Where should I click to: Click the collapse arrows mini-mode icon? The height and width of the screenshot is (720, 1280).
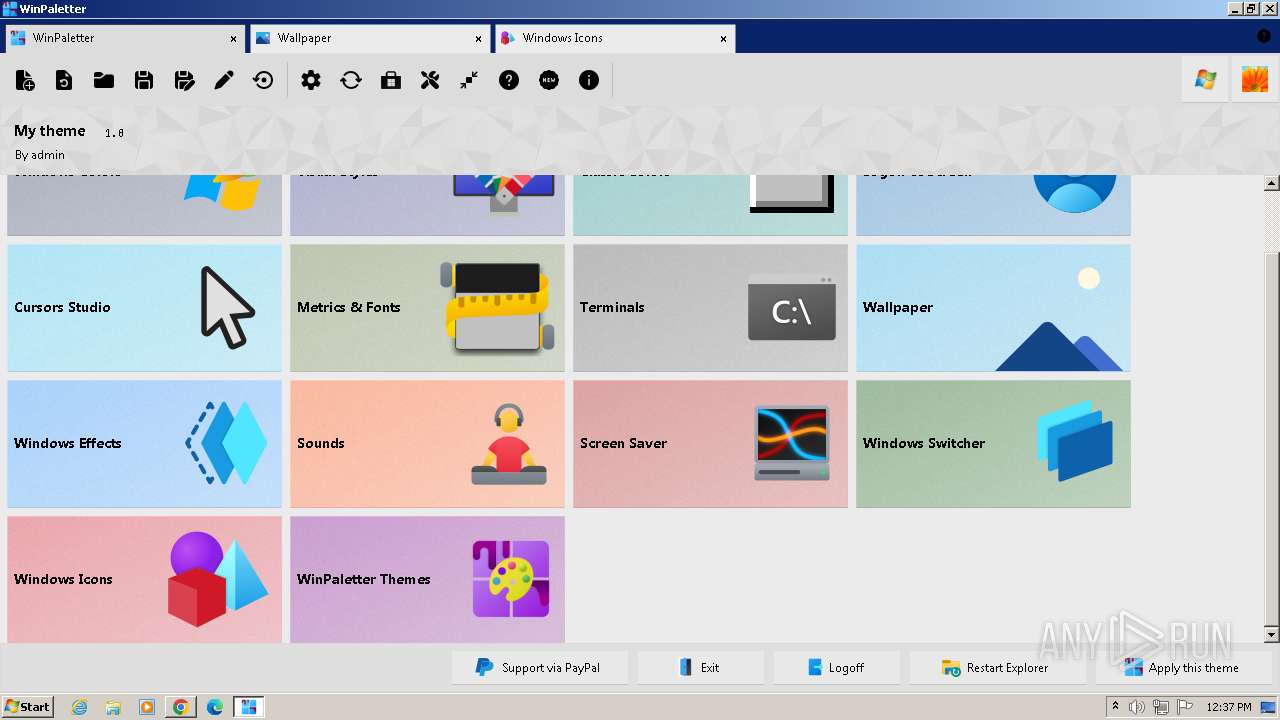click(x=469, y=80)
